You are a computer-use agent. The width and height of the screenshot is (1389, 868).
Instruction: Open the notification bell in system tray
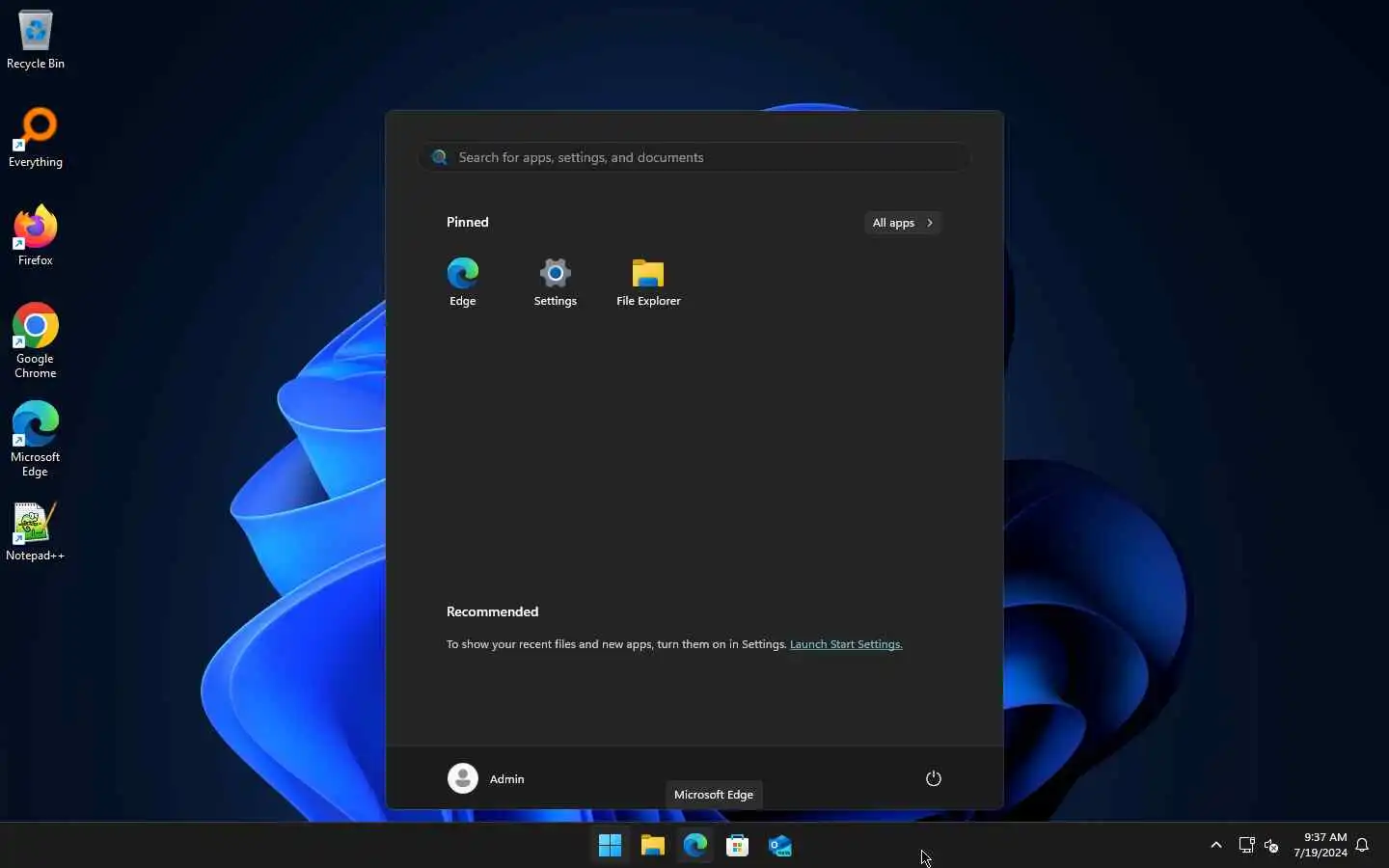1363,846
